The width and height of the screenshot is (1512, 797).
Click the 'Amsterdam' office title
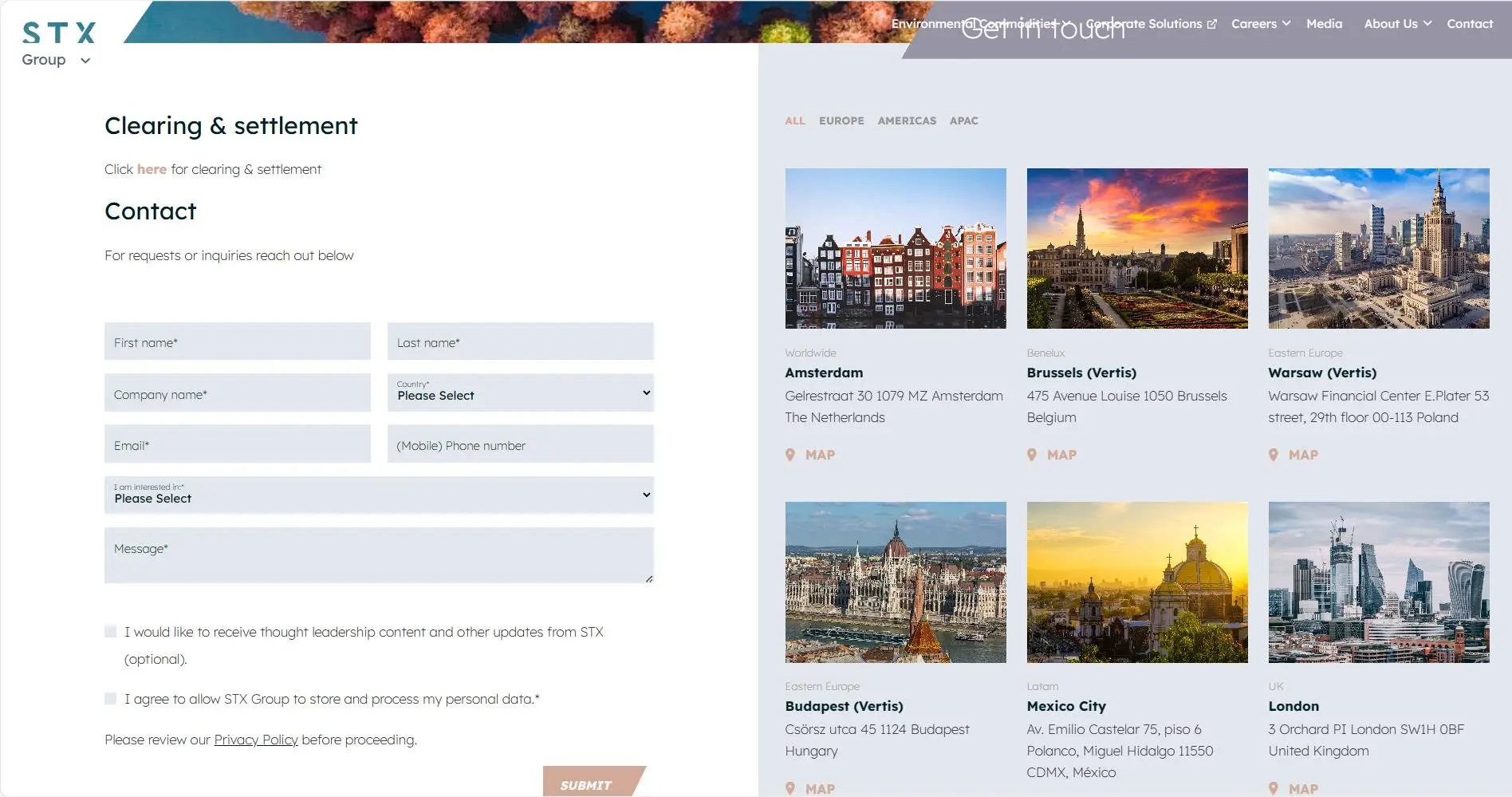click(x=824, y=373)
